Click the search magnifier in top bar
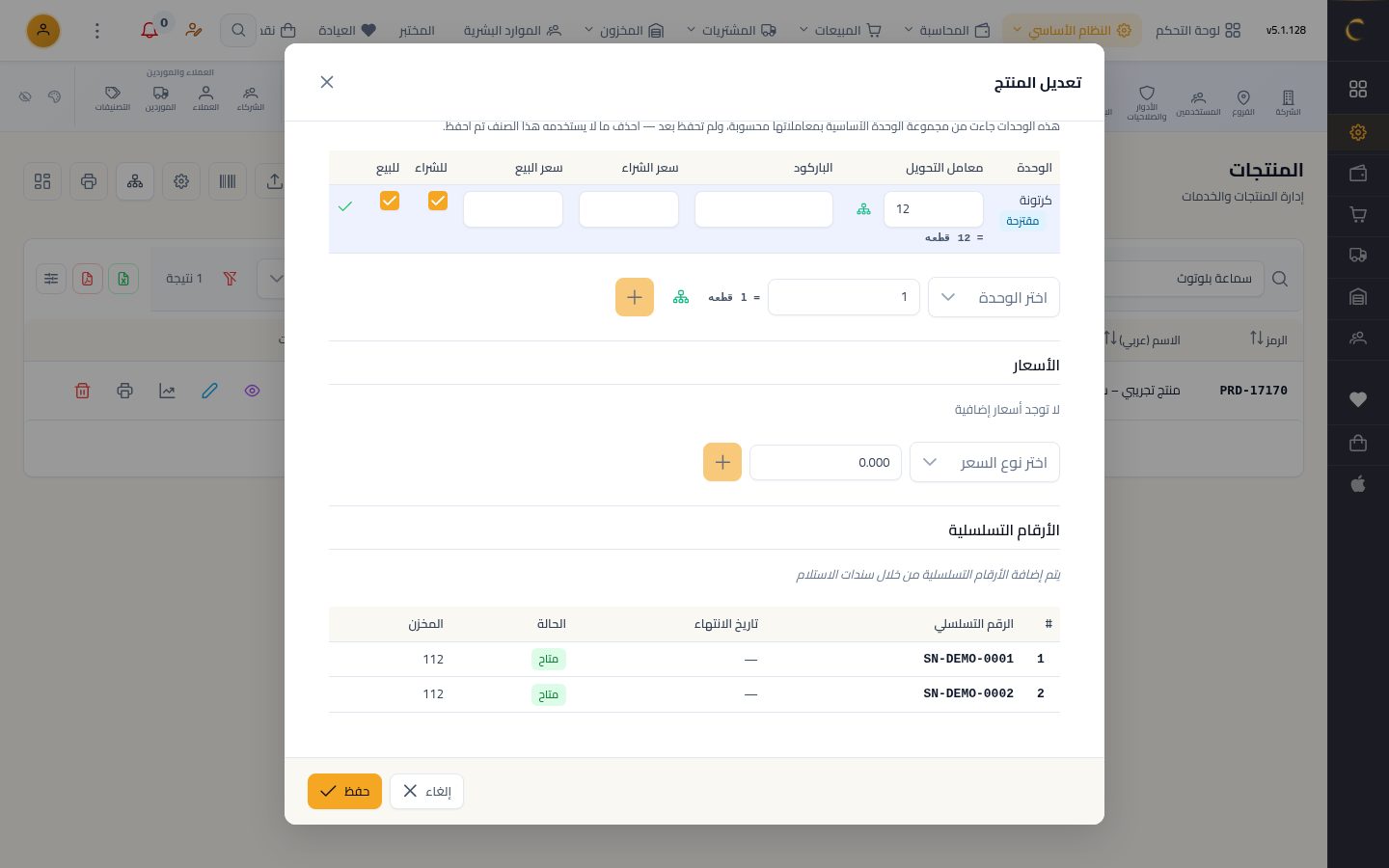The image size is (1389, 868). point(238,31)
